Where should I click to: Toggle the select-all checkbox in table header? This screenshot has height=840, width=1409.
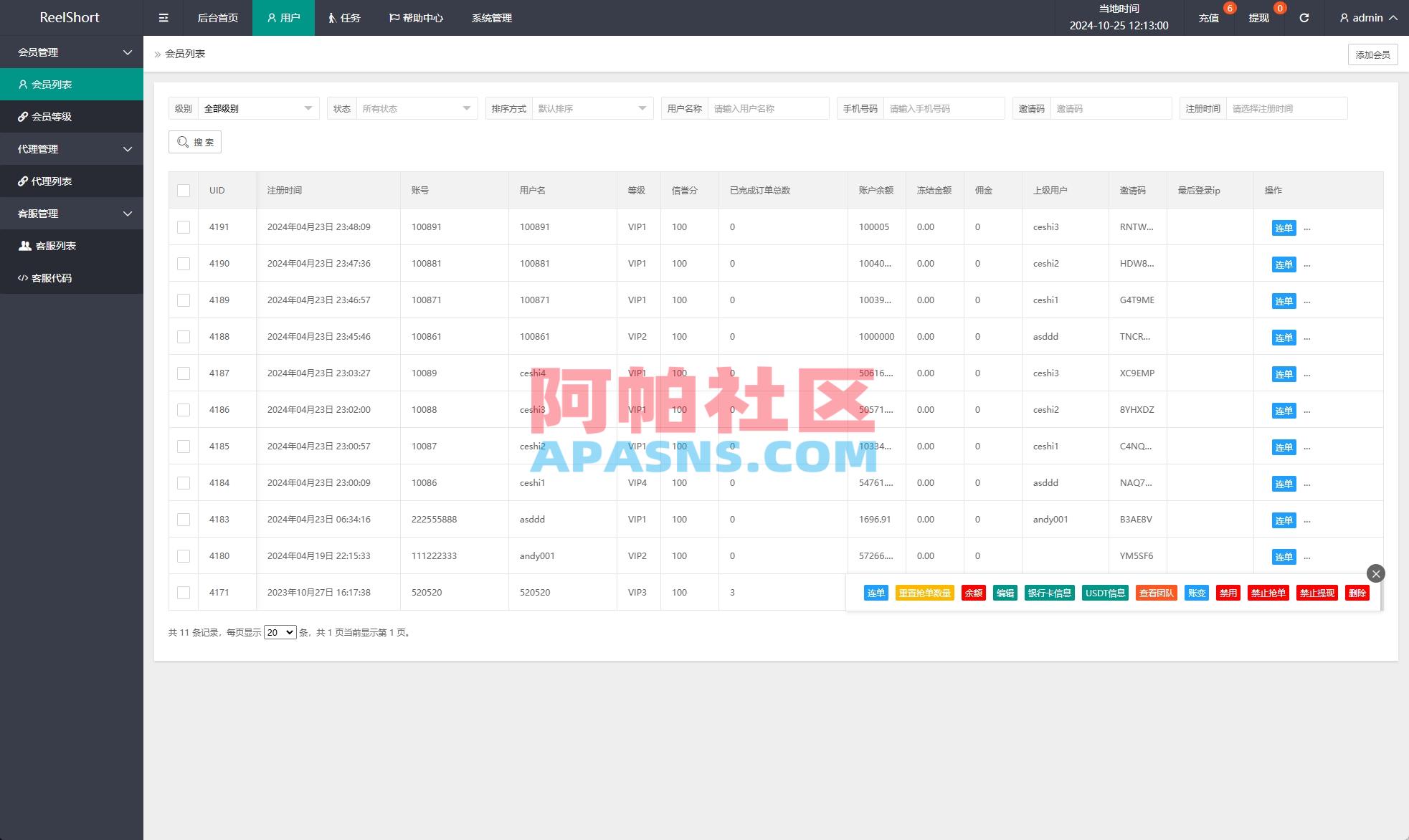(183, 190)
